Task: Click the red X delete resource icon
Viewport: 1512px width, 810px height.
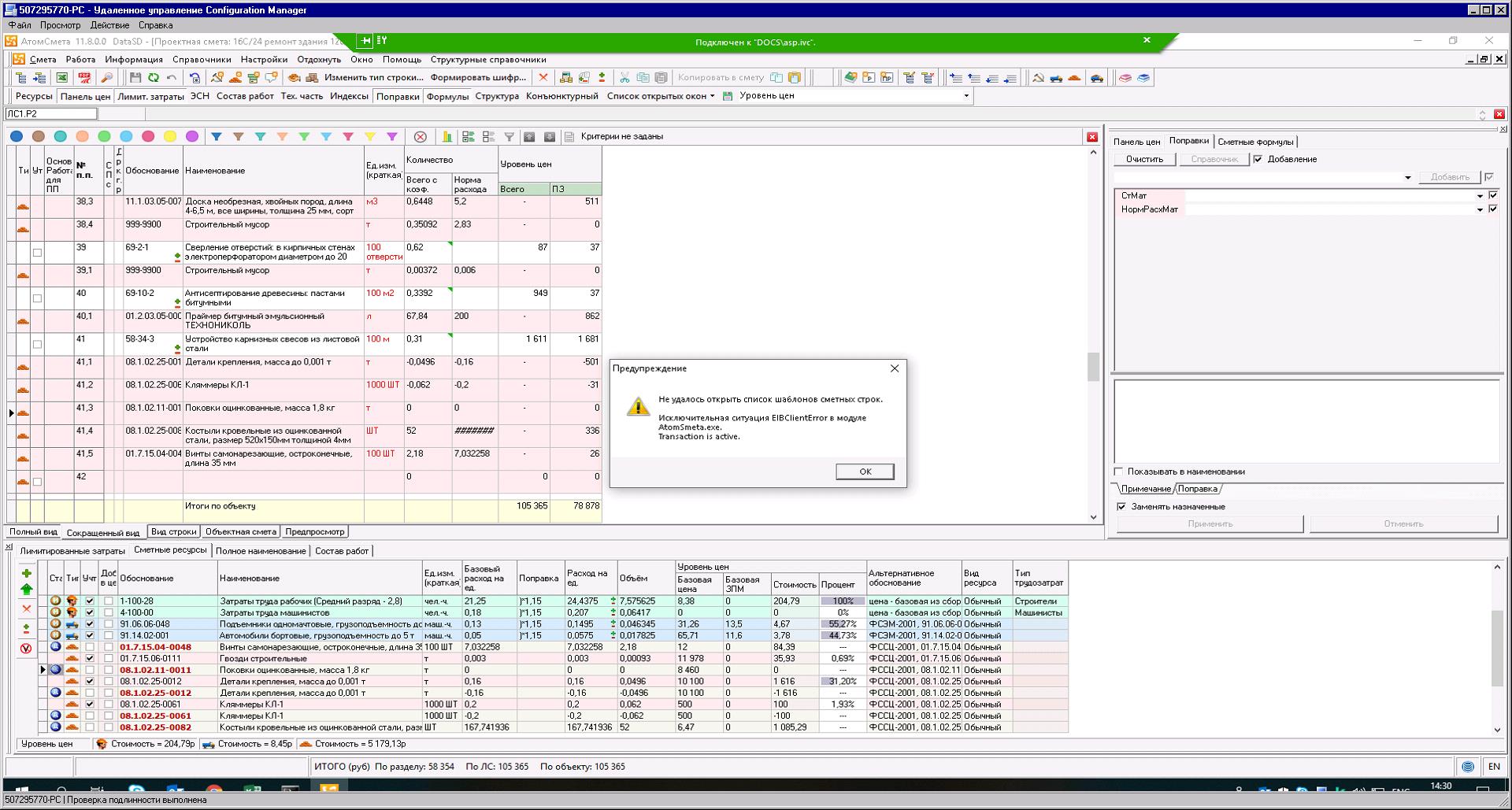Action: [26, 608]
